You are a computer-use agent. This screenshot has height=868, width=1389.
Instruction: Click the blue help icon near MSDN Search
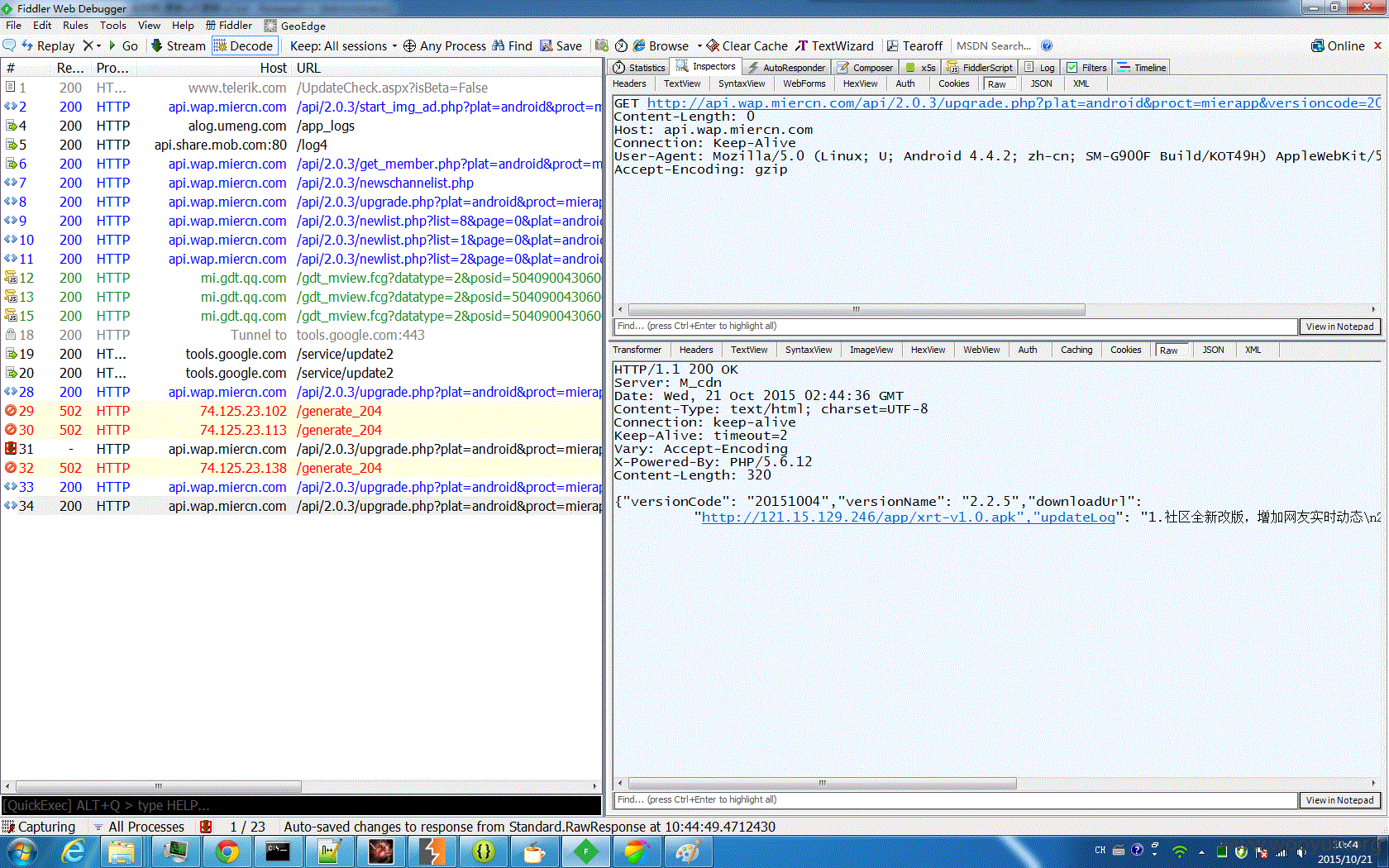1047,45
